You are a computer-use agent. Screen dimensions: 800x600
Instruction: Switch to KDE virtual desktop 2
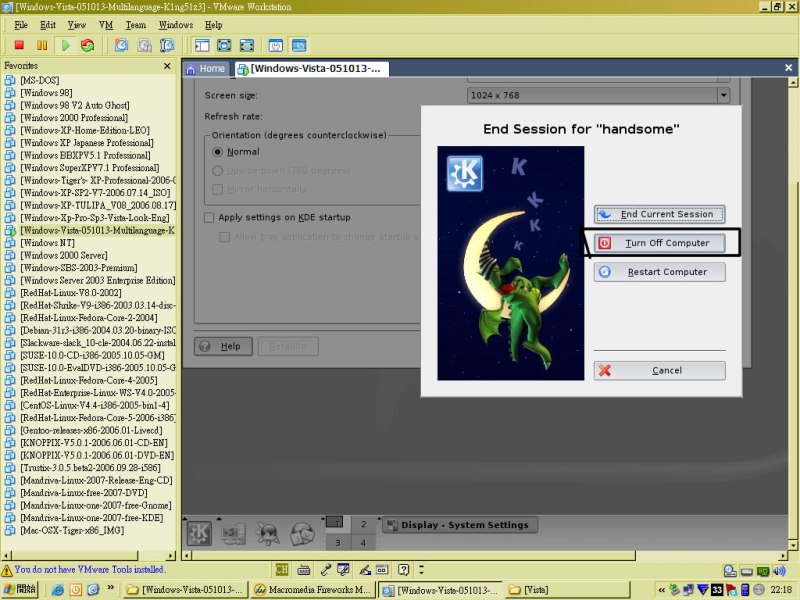coord(363,524)
